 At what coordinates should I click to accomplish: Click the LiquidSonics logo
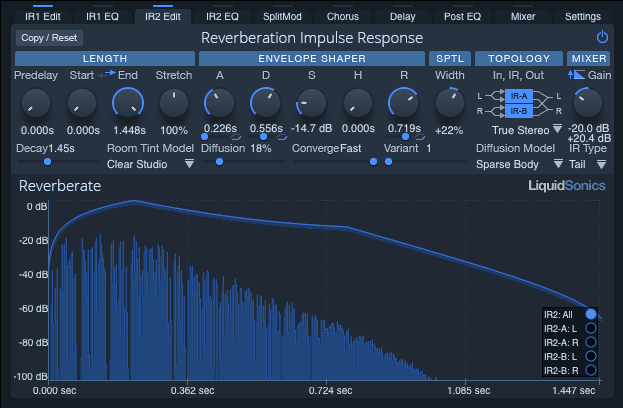[x=567, y=186]
